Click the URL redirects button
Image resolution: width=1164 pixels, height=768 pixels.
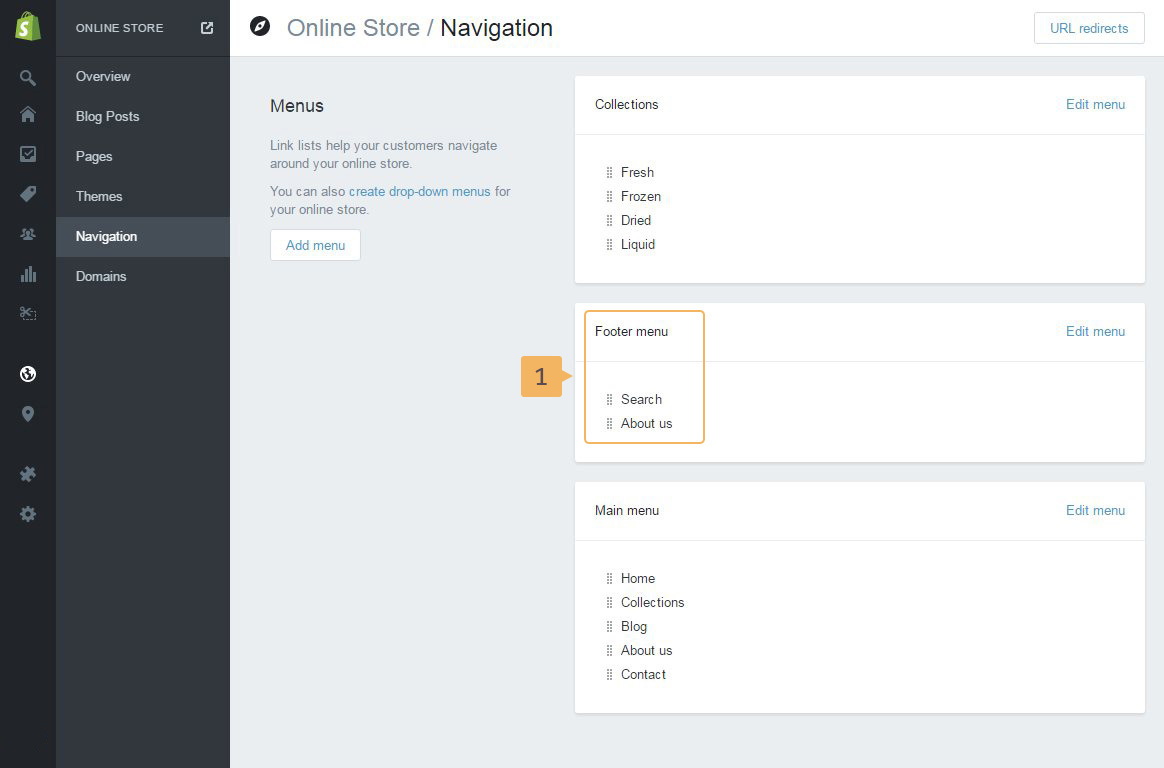(x=1088, y=28)
